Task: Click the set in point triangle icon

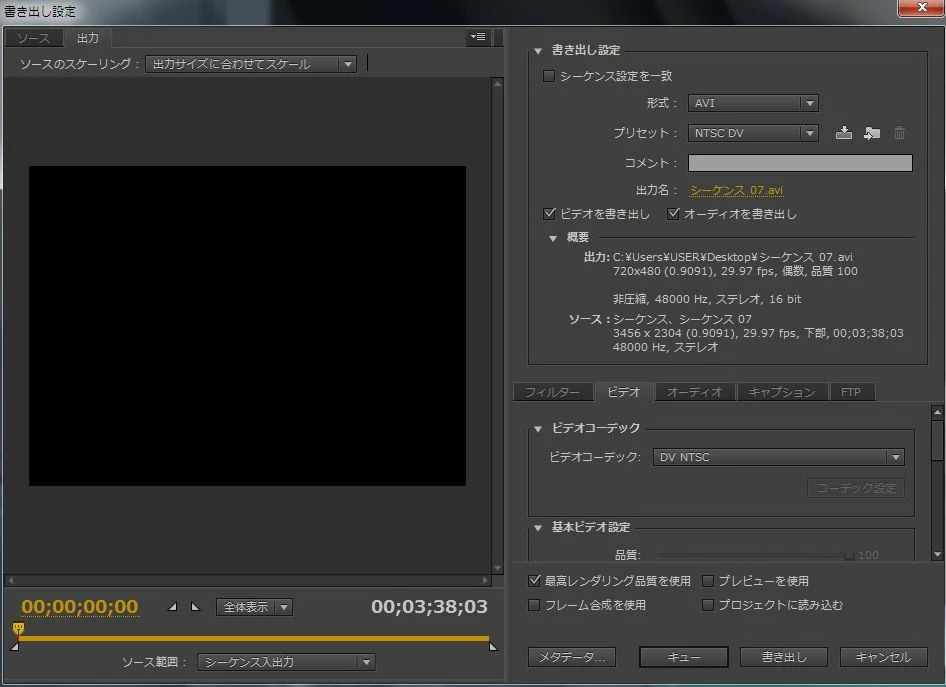Action: [x=173, y=607]
